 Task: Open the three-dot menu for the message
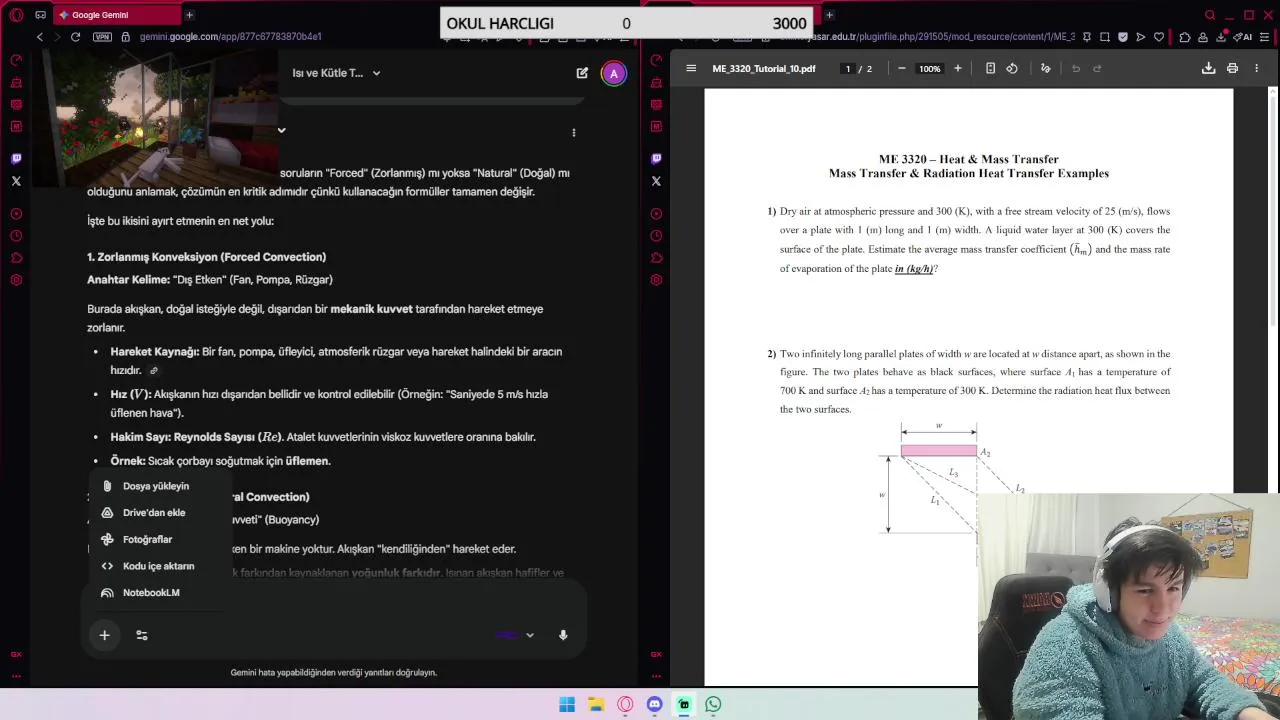coord(573,132)
